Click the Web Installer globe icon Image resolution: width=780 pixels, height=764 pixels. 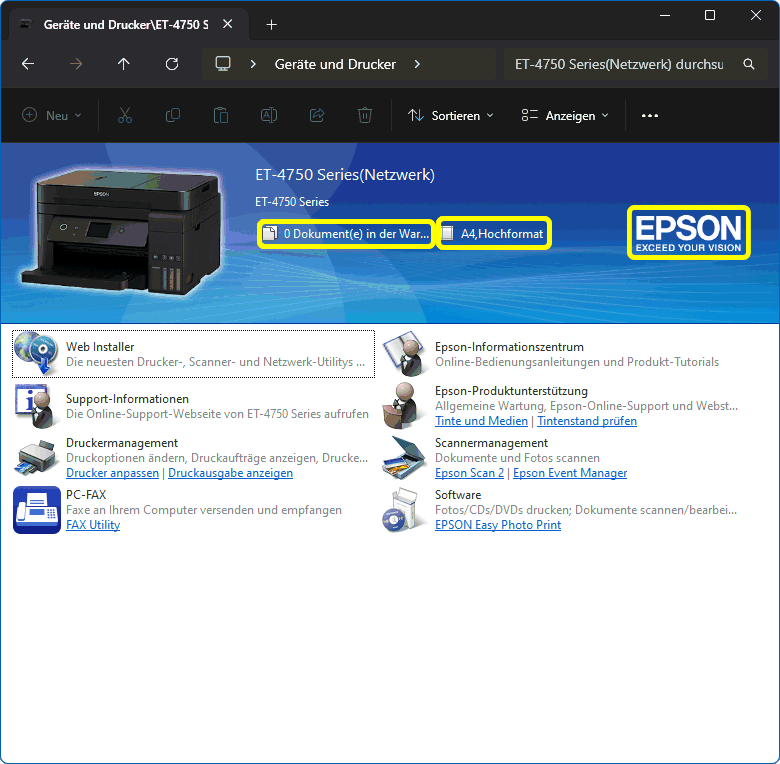tap(37, 353)
